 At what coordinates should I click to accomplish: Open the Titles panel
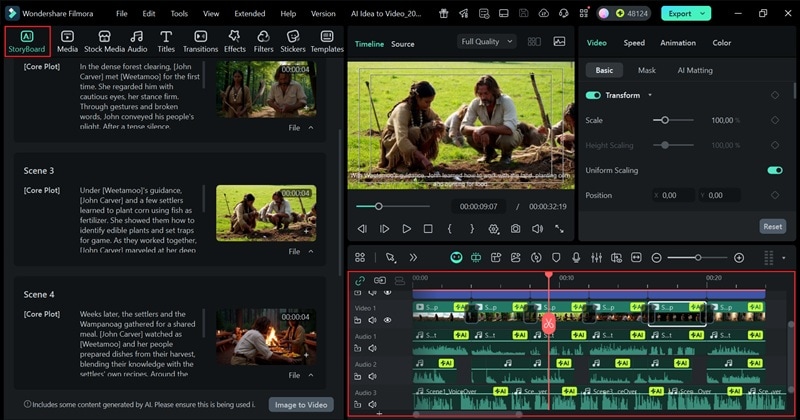pos(166,41)
